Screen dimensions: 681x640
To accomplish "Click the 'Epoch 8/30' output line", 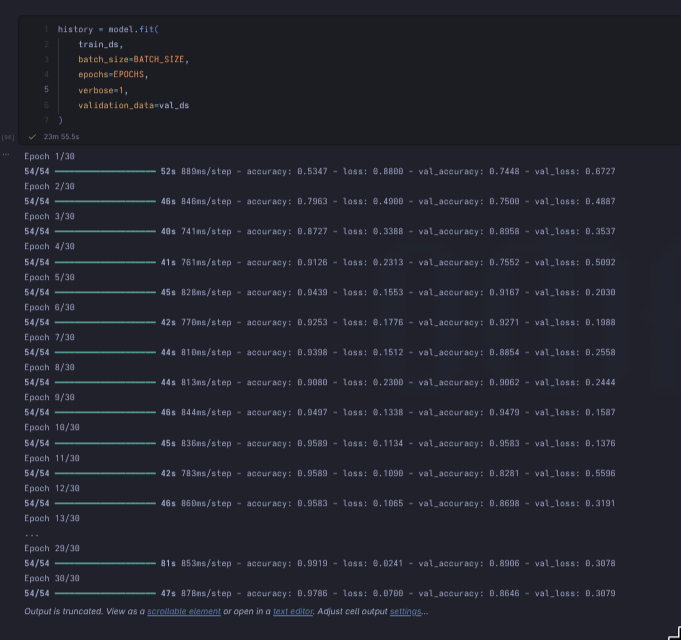I will coord(50,367).
